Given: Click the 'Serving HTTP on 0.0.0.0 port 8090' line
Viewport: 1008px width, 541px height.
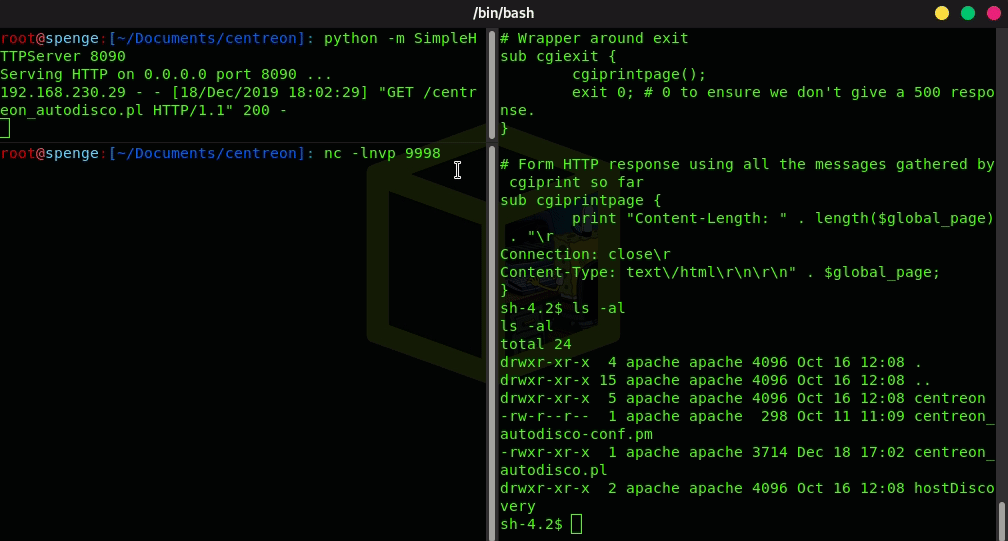Looking at the screenshot, I should click(166, 75).
